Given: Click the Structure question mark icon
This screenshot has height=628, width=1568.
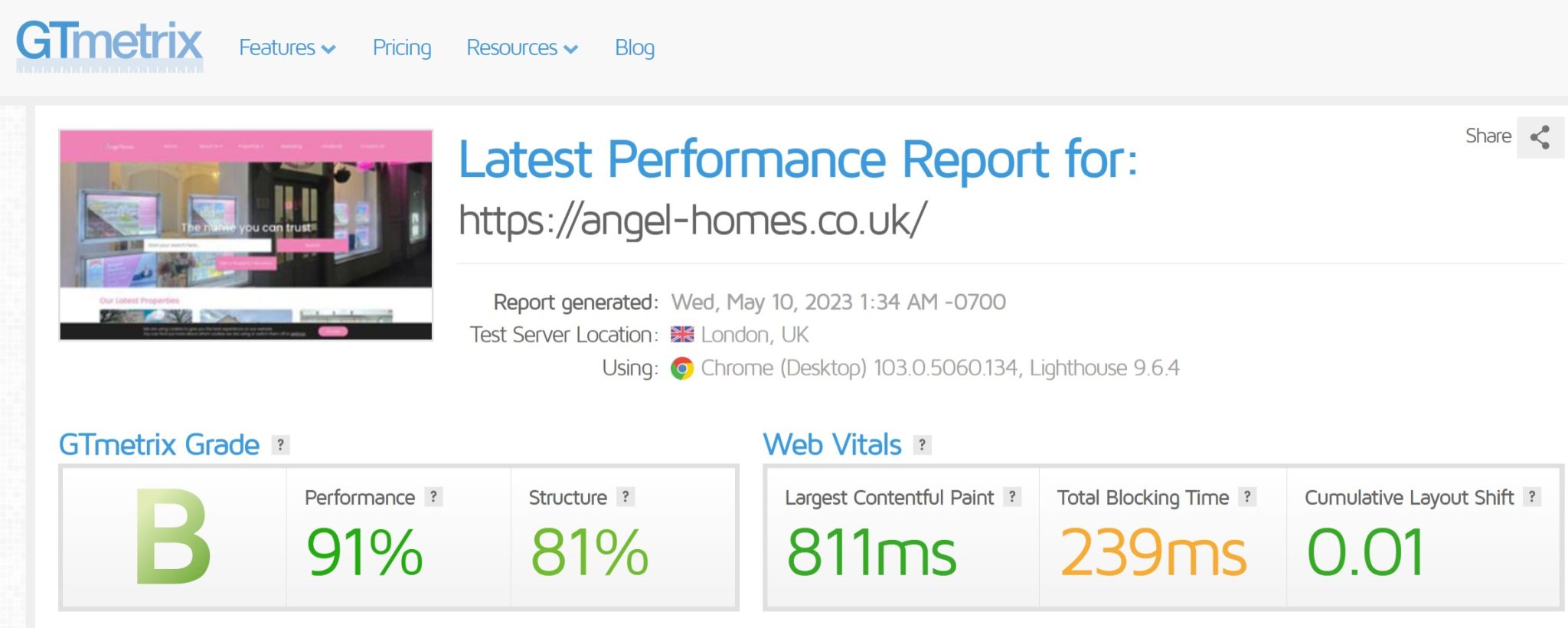Looking at the screenshot, I should click(626, 497).
